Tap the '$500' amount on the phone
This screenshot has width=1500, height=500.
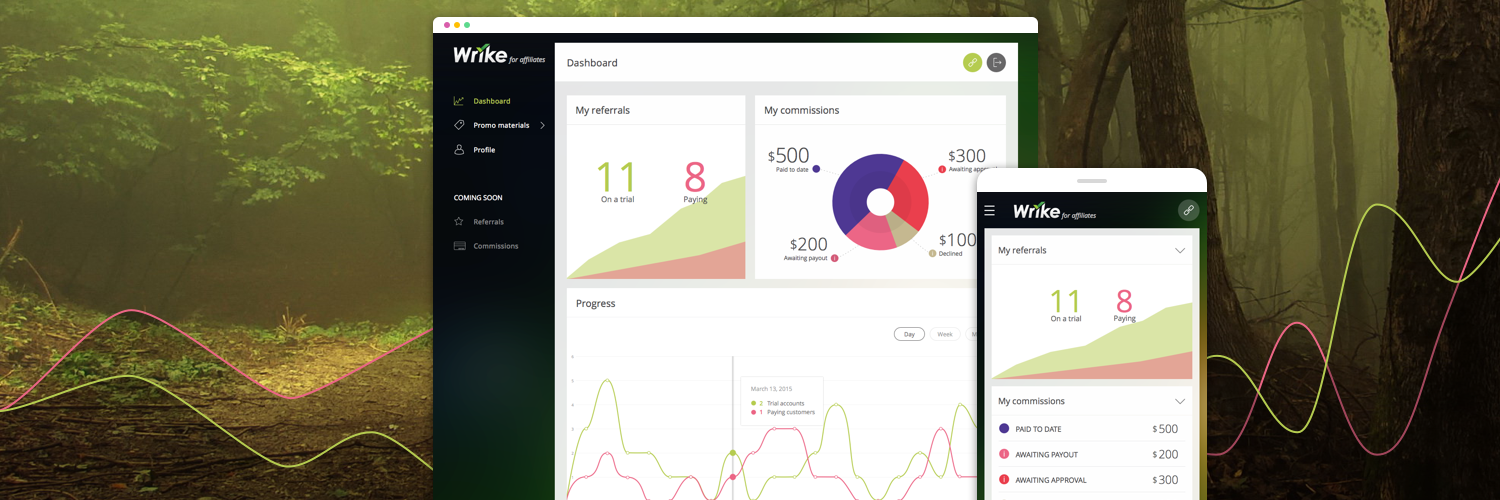point(1165,429)
